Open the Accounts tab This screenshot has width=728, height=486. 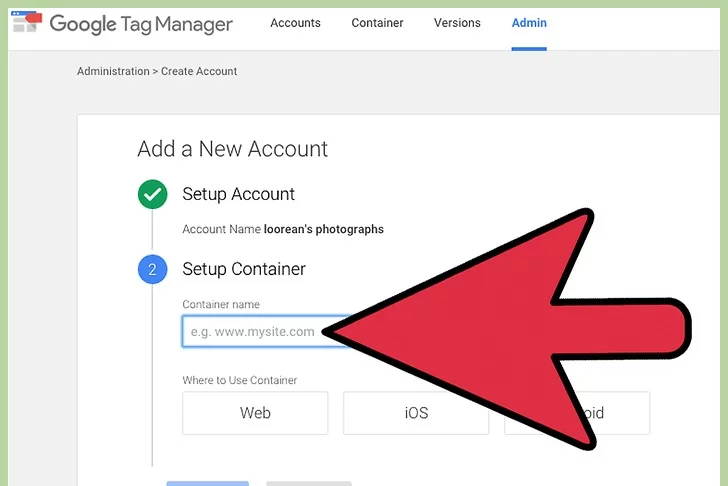pos(296,23)
